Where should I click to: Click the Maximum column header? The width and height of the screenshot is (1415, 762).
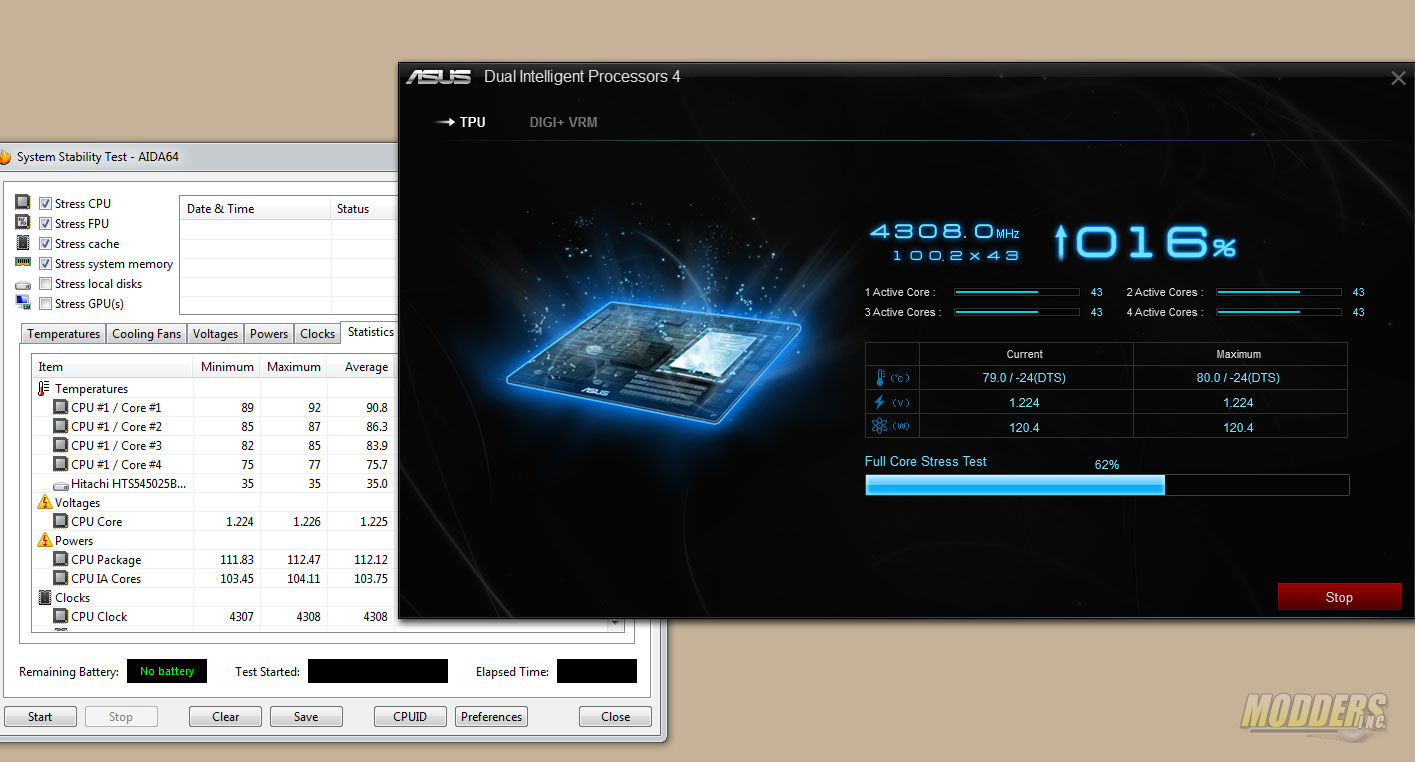tap(294, 367)
